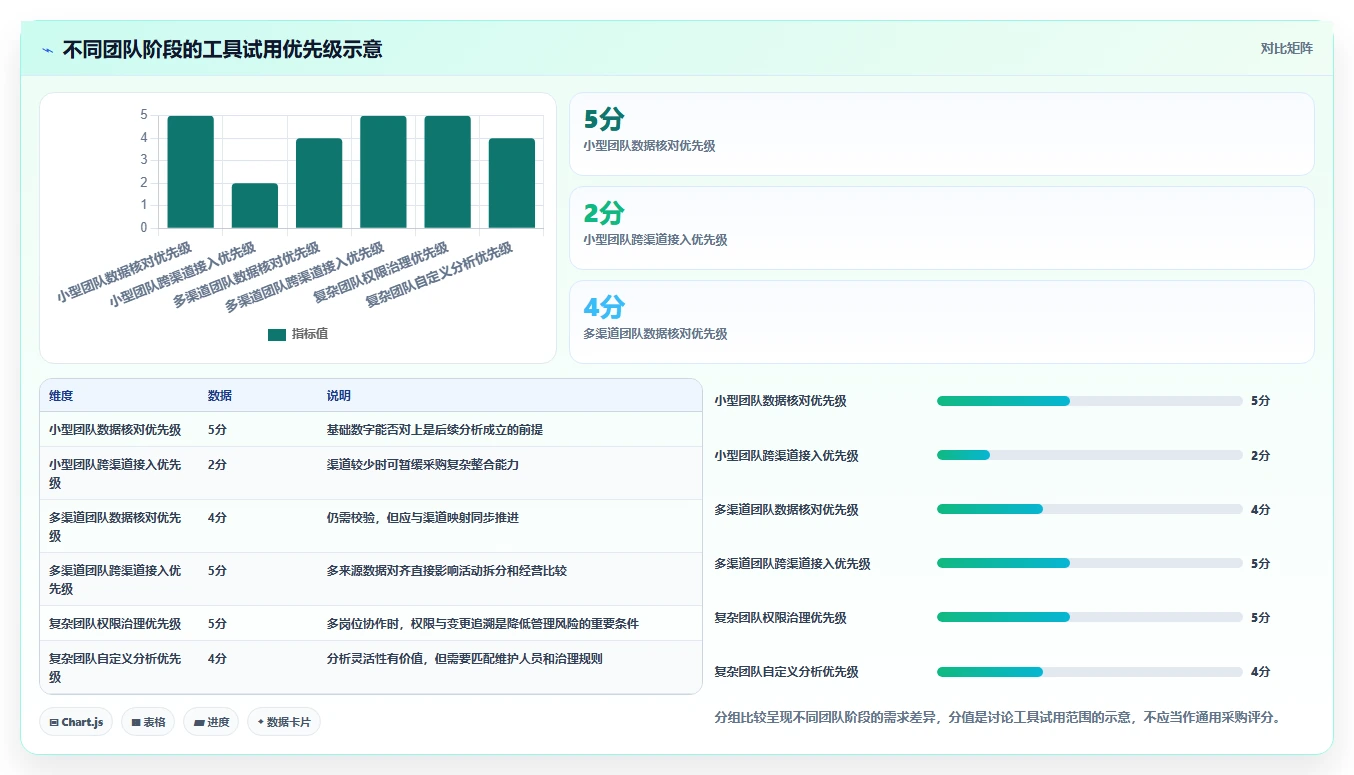Open the 2分 stat card
The height and width of the screenshot is (775, 1354).
coord(941,228)
